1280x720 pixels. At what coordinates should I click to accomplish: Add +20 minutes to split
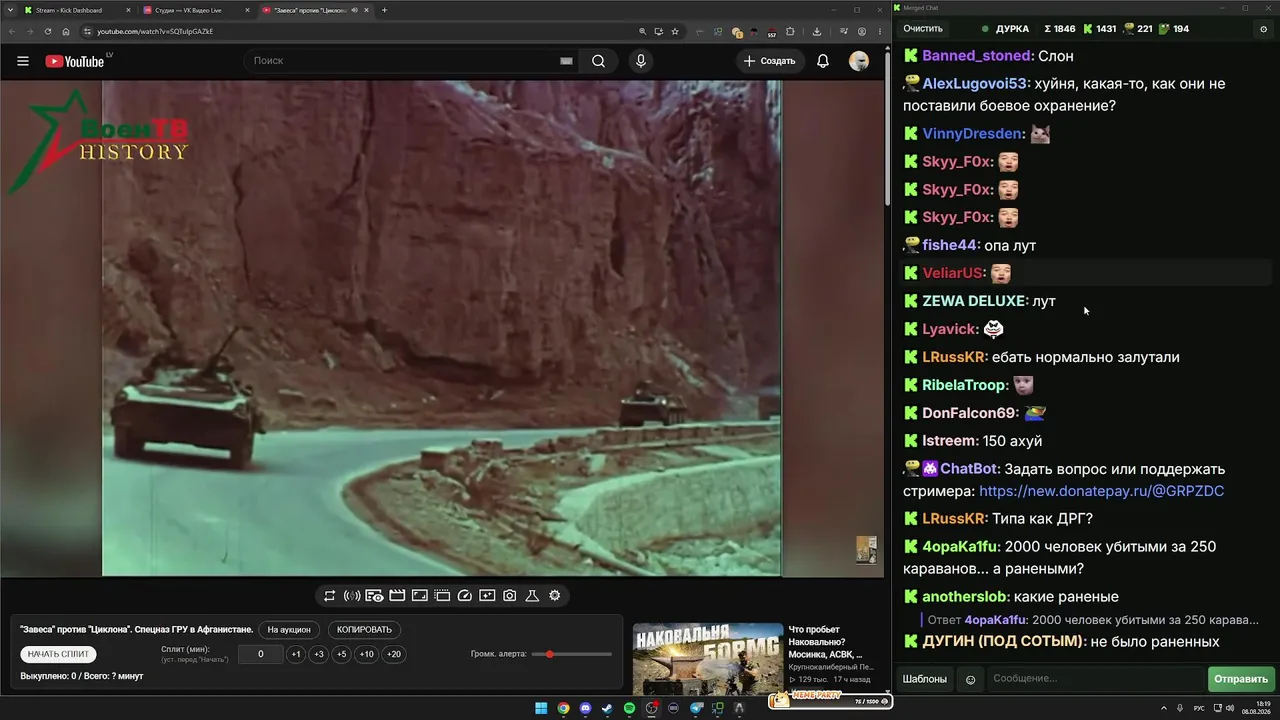tap(394, 654)
